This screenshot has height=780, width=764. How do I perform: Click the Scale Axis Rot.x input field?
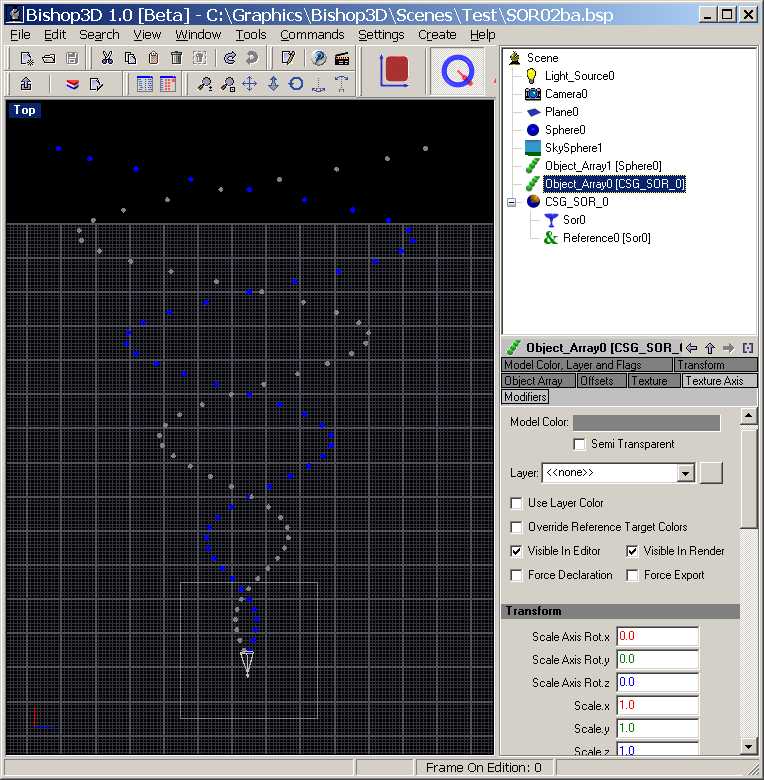(656, 636)
